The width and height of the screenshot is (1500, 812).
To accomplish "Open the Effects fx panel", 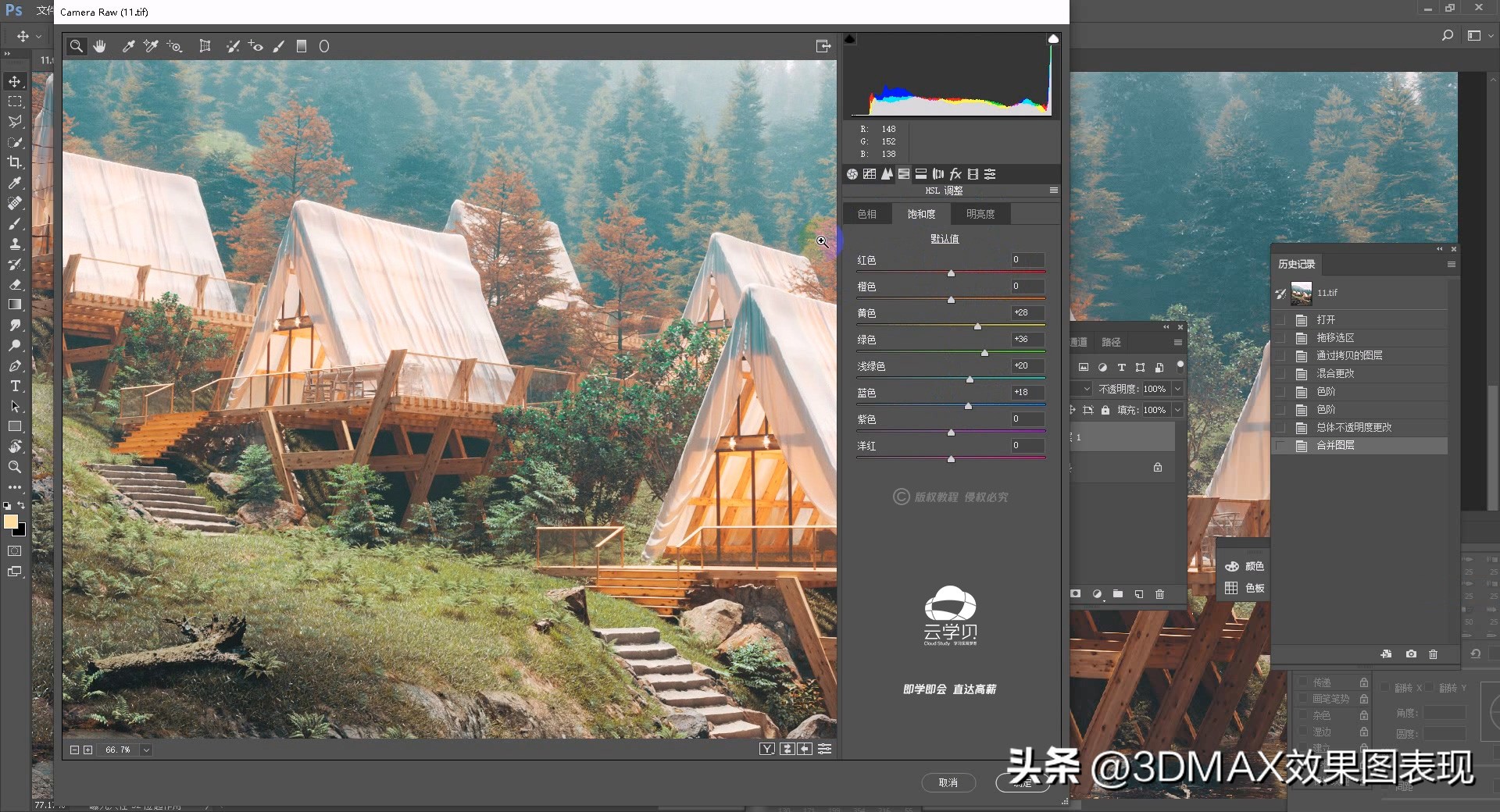I will click(x=955, y=173).
